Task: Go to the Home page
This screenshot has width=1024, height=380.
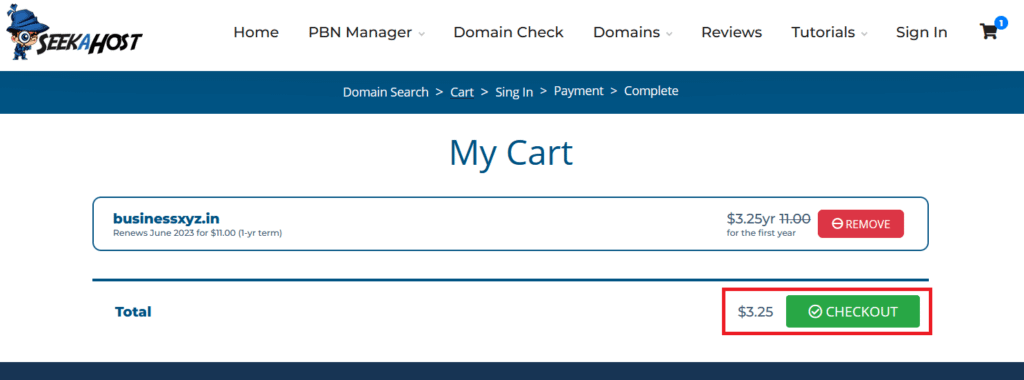Action: 256,32
